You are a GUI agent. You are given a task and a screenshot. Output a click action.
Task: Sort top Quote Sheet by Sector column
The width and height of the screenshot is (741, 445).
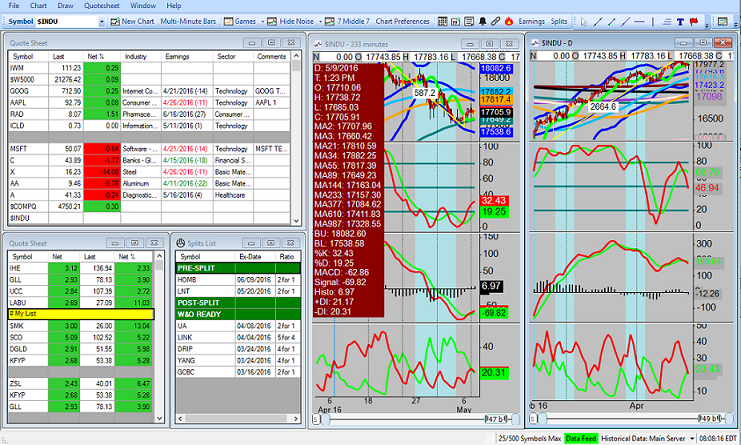(x=233, y=56)
